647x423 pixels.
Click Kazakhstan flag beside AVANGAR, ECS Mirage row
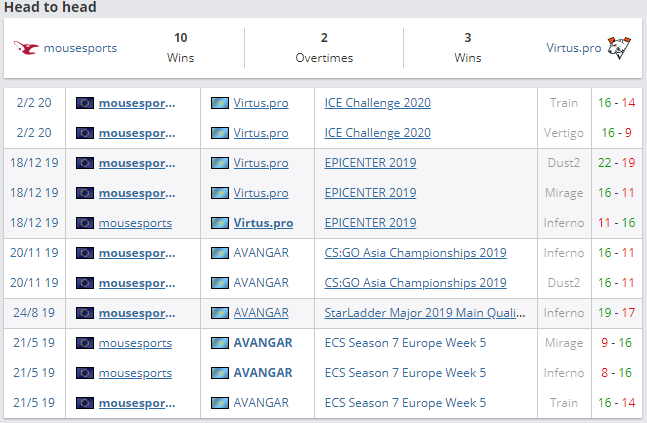pos(220,343)
